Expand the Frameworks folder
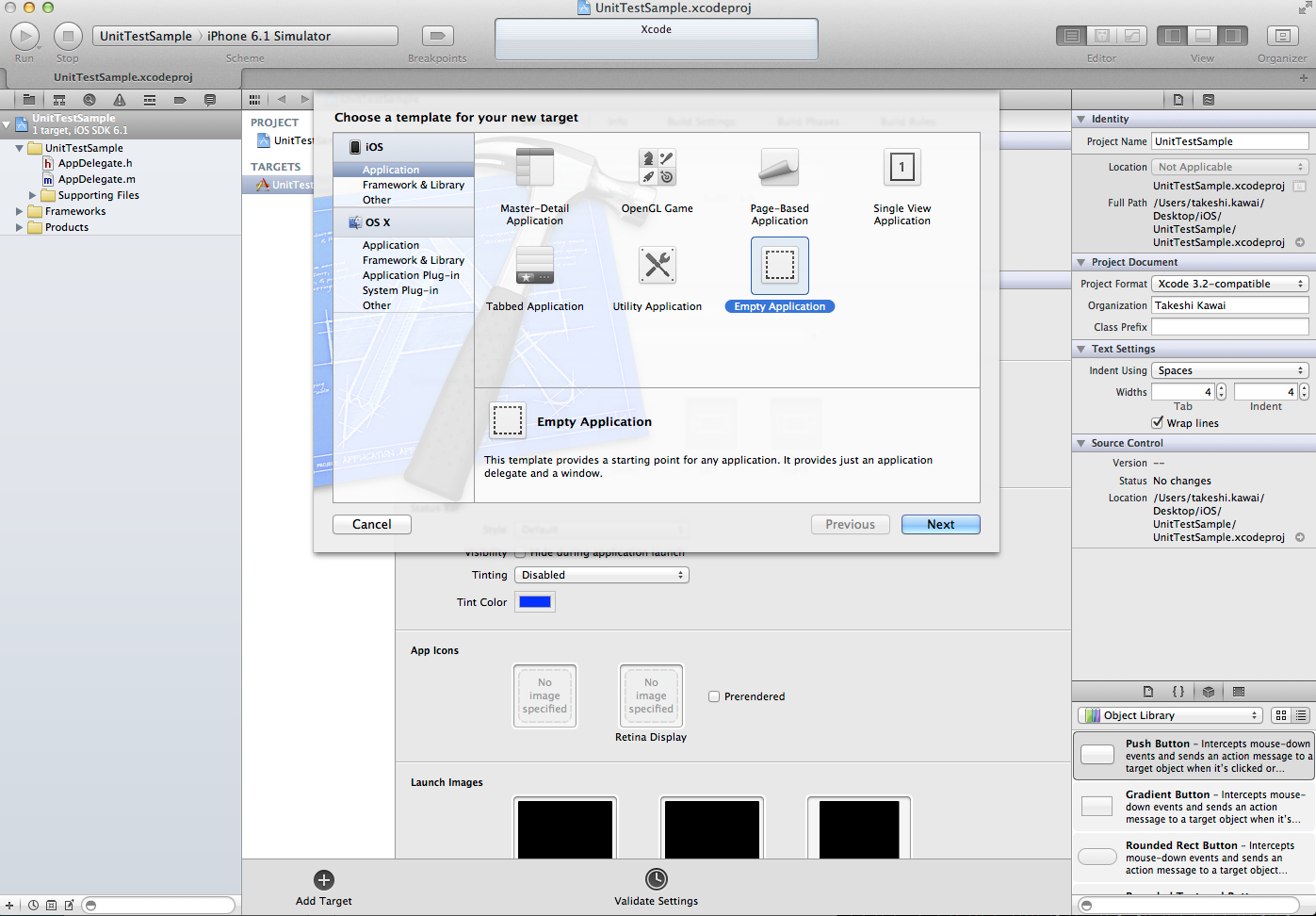The image size is (1316, 916). 19,212
